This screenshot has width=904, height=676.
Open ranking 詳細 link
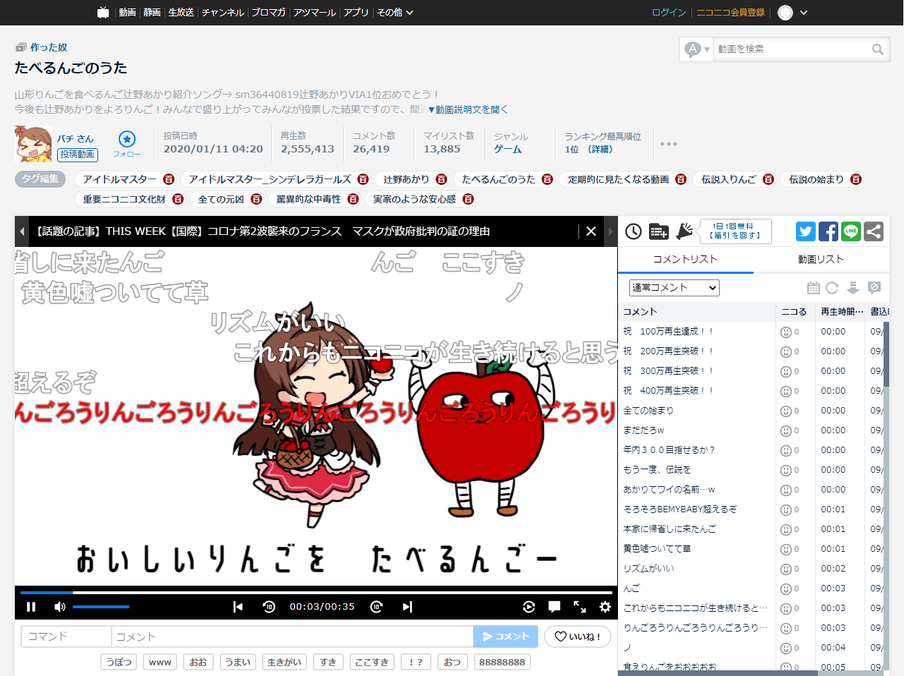pyautogui.click(x=600, y=149)
